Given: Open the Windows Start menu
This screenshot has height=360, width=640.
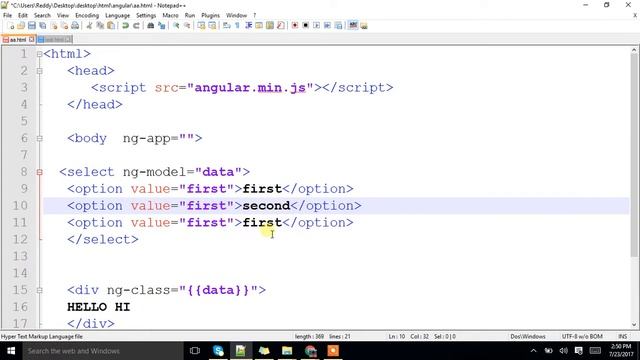Looking at the screenshot, I should click(11, 351).
